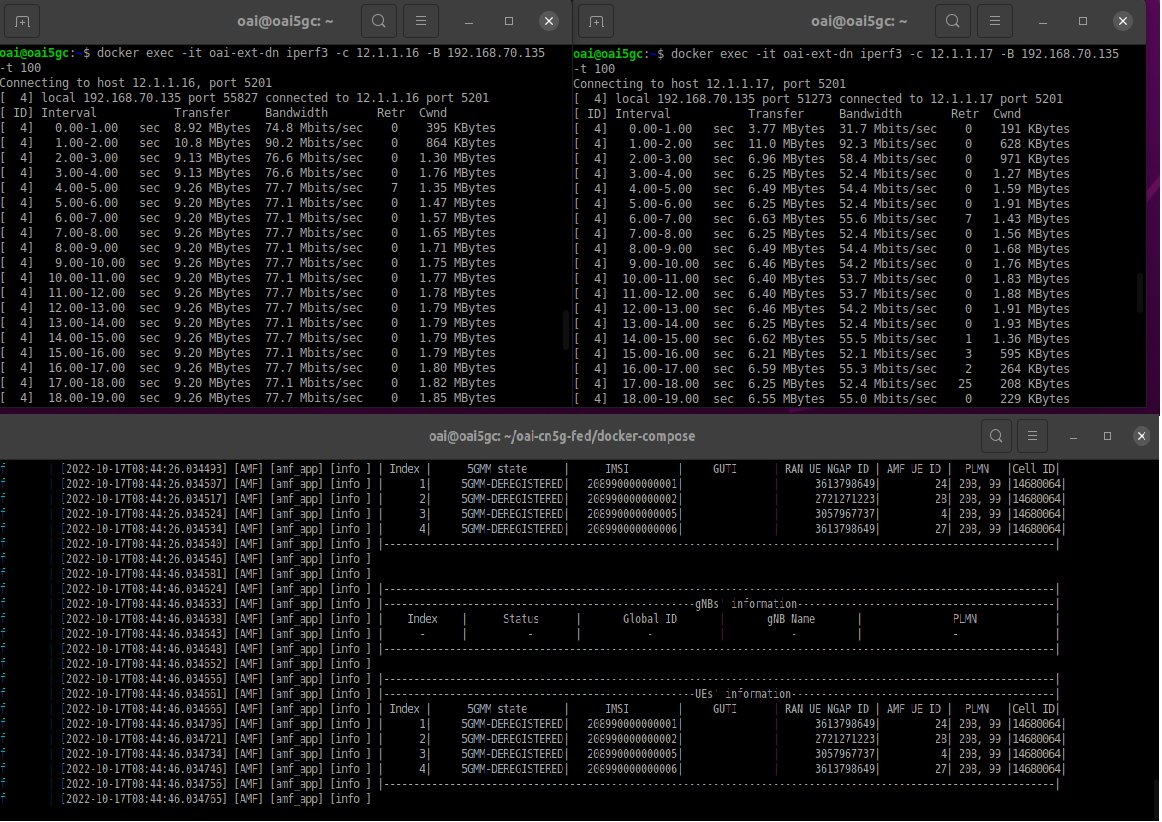Viewport: 1162px width, 822px height.
Task: Click 'Connecting to host 12.1.1.16' line
Action: click(x=136, y=83)
